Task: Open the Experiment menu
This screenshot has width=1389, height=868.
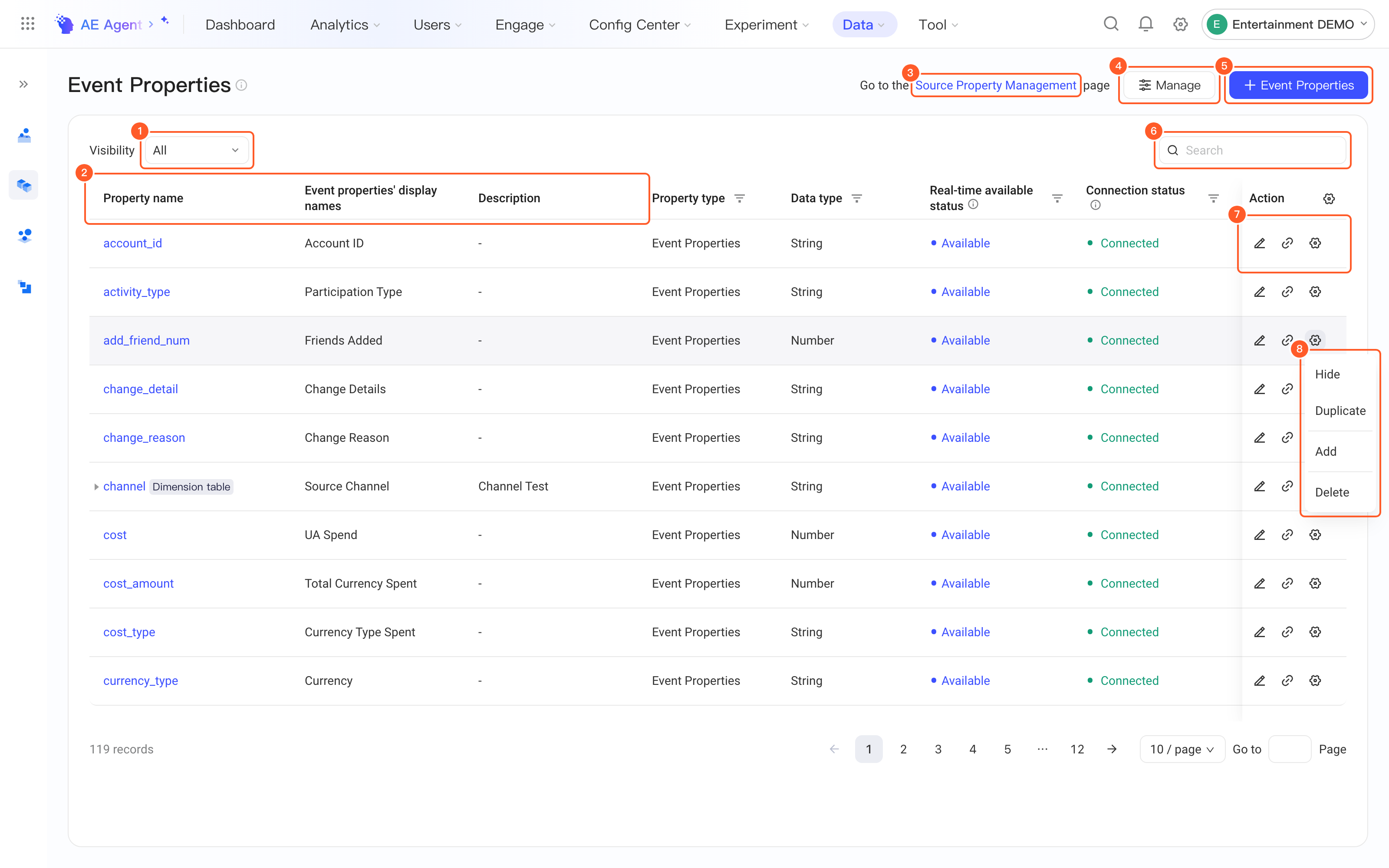Action: (x=766, y=24)
